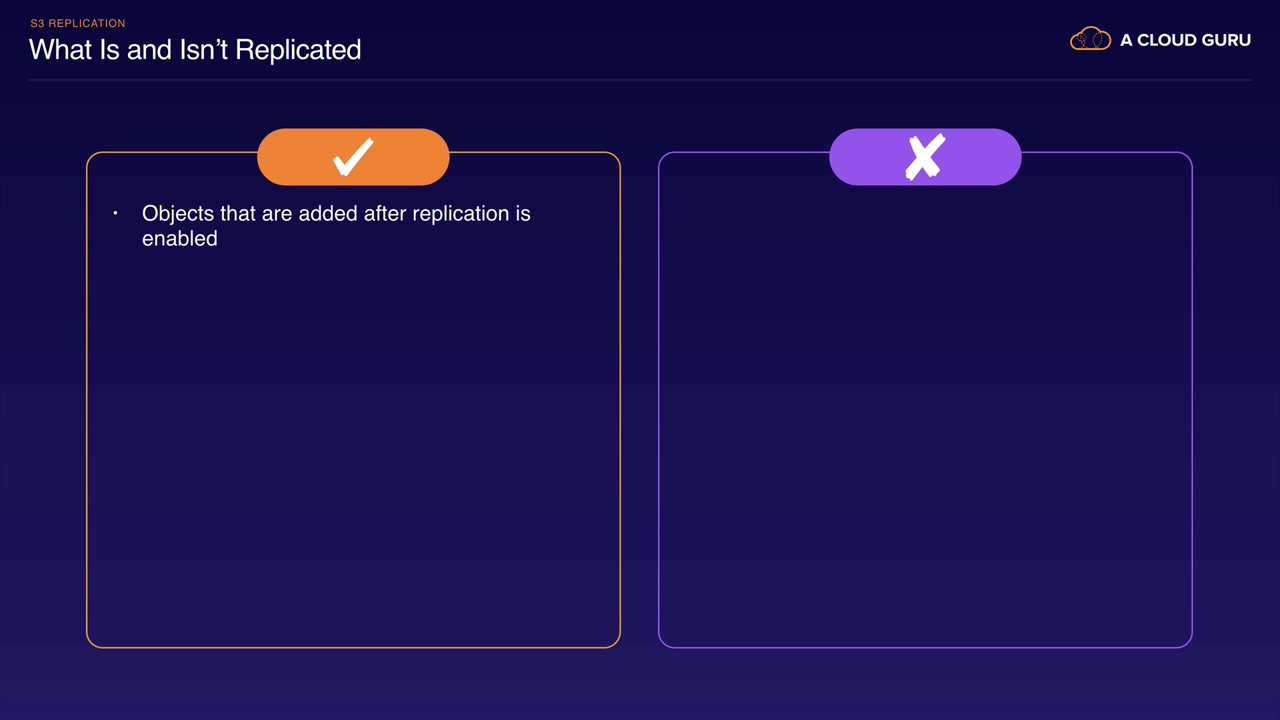Click the word "CLOUD" in the brand name

[1165, 41]
